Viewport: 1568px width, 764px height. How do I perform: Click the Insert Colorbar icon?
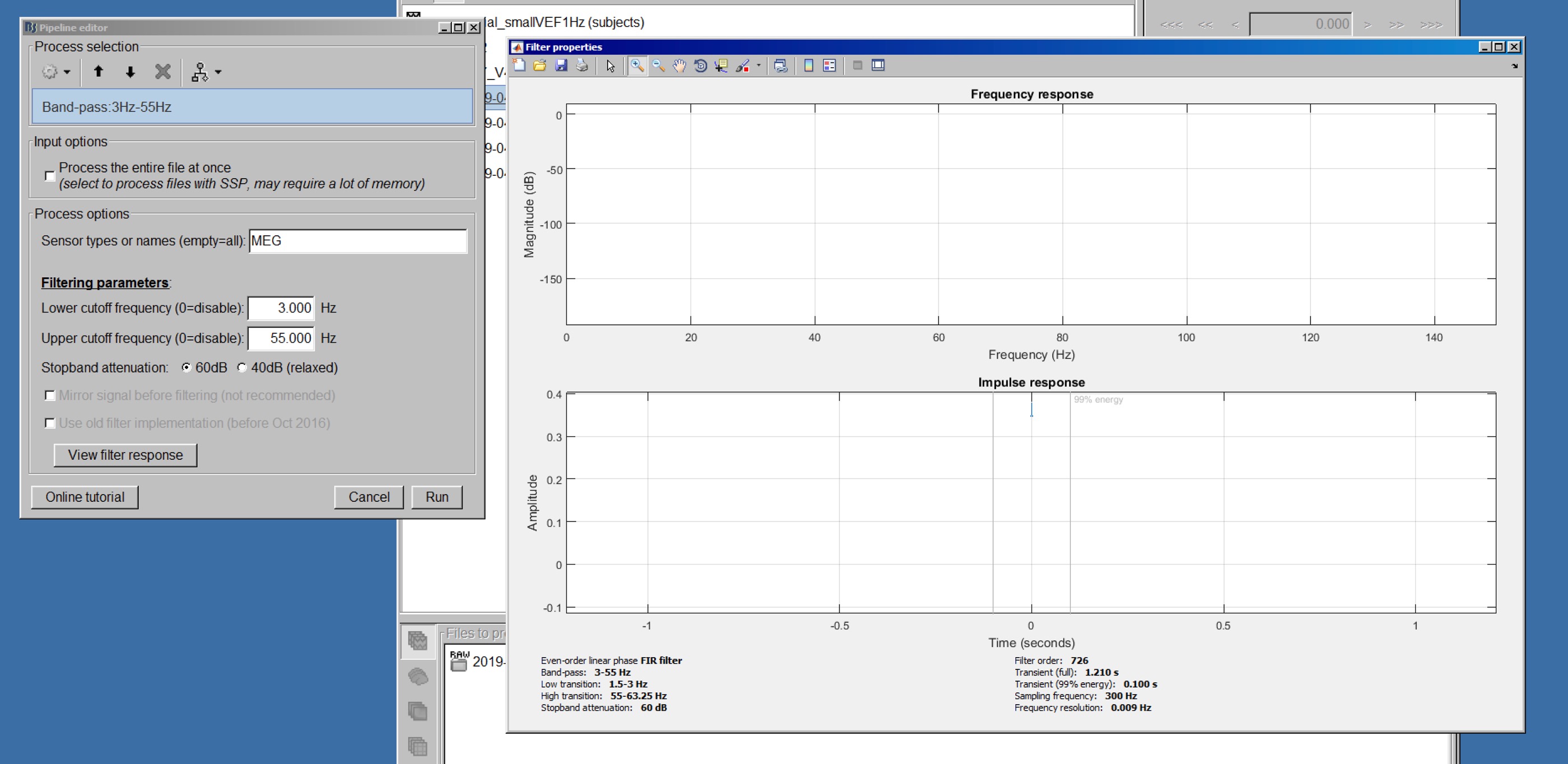(x=809, y=66)
